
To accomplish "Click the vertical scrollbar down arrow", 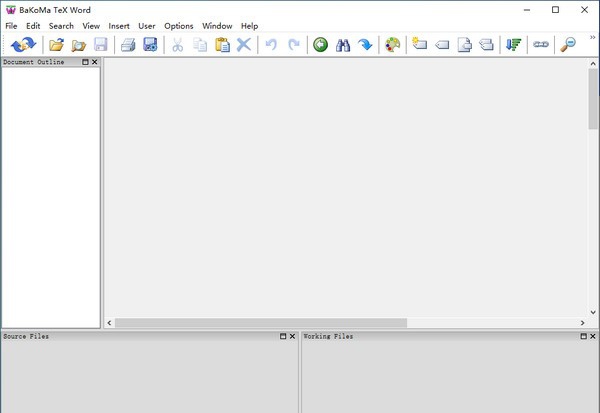I will click(593, 311).
